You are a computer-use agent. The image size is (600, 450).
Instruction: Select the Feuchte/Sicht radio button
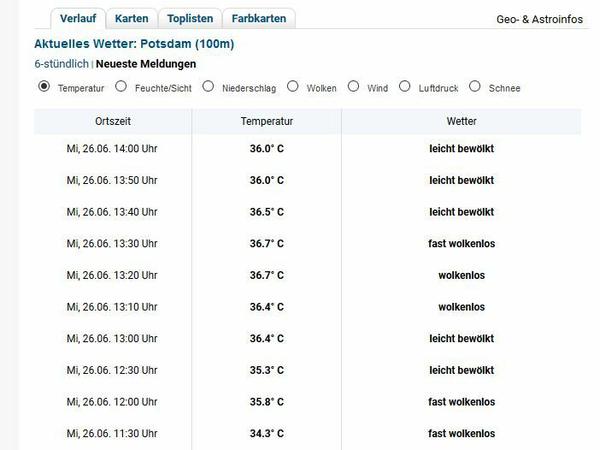click(121, 86)
